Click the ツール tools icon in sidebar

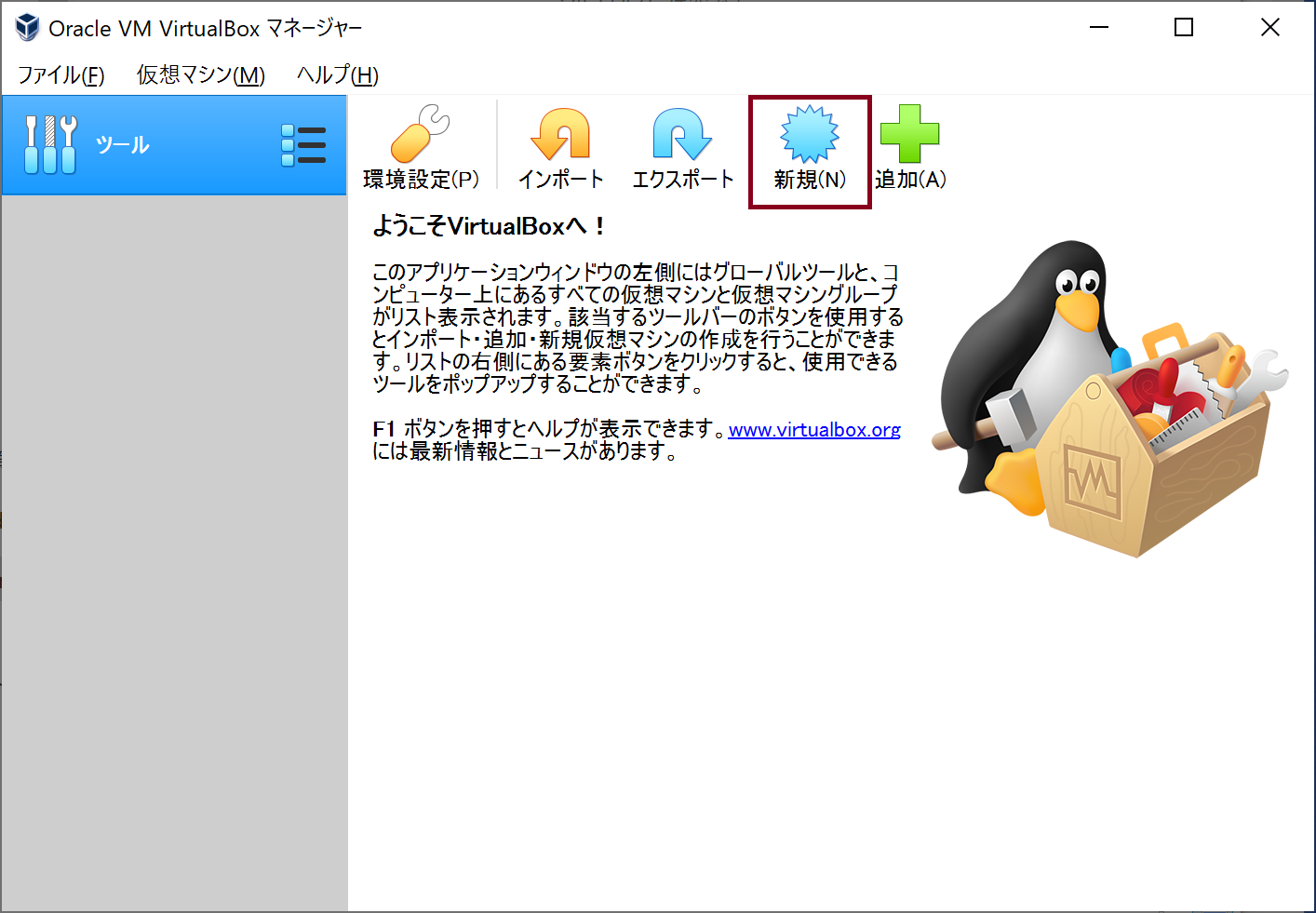tap(49, 143)
